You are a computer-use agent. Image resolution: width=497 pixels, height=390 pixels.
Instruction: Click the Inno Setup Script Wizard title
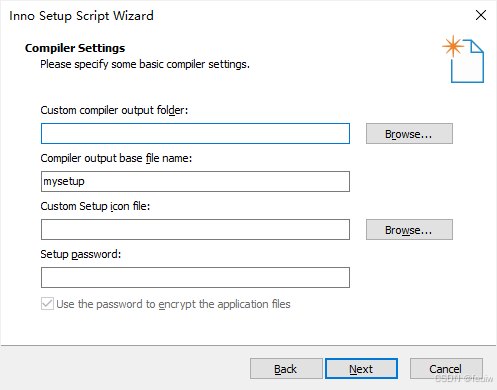tap(81, 16)
